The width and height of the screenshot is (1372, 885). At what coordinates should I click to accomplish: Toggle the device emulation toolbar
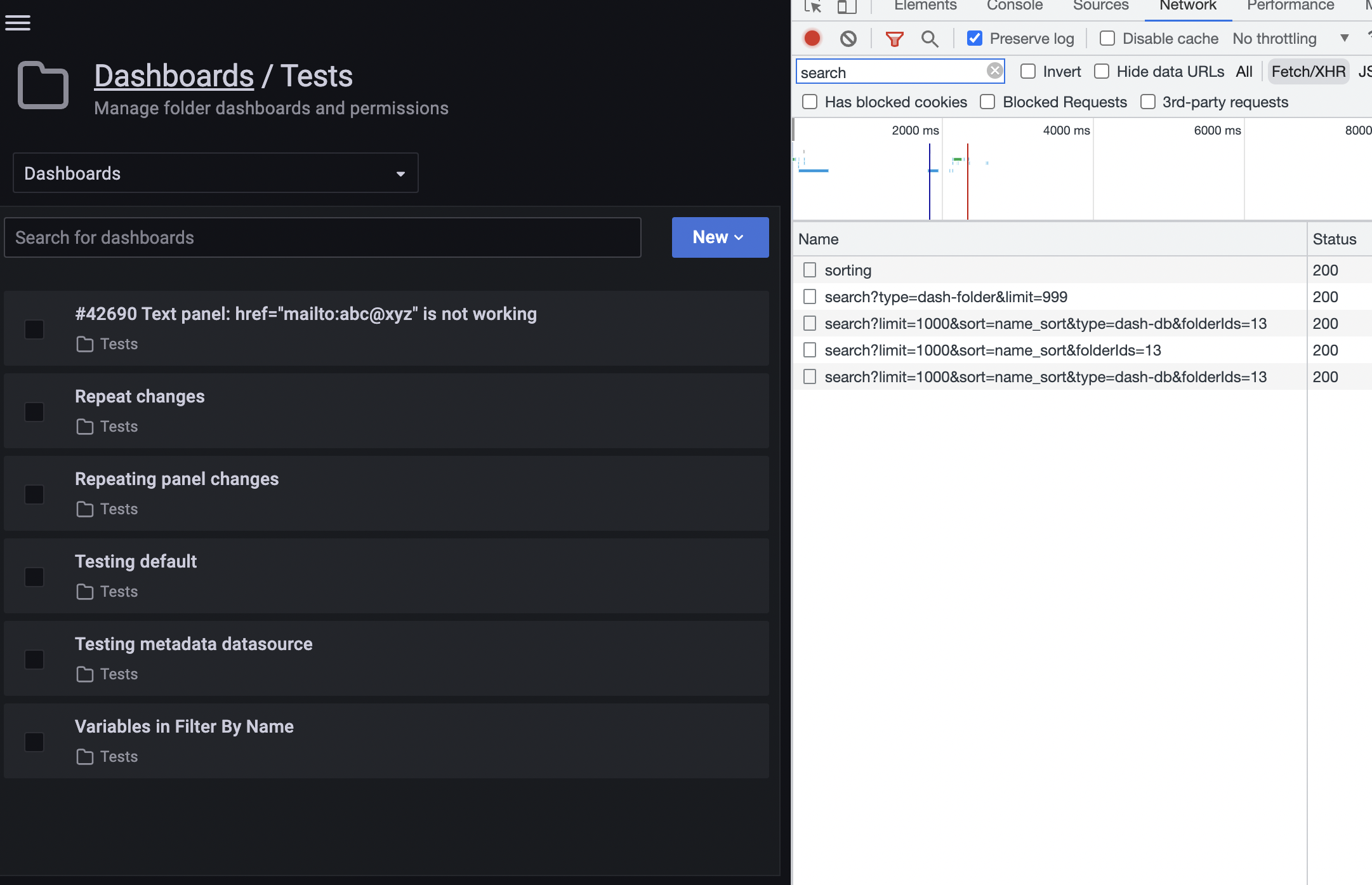(x=847, y=7)
